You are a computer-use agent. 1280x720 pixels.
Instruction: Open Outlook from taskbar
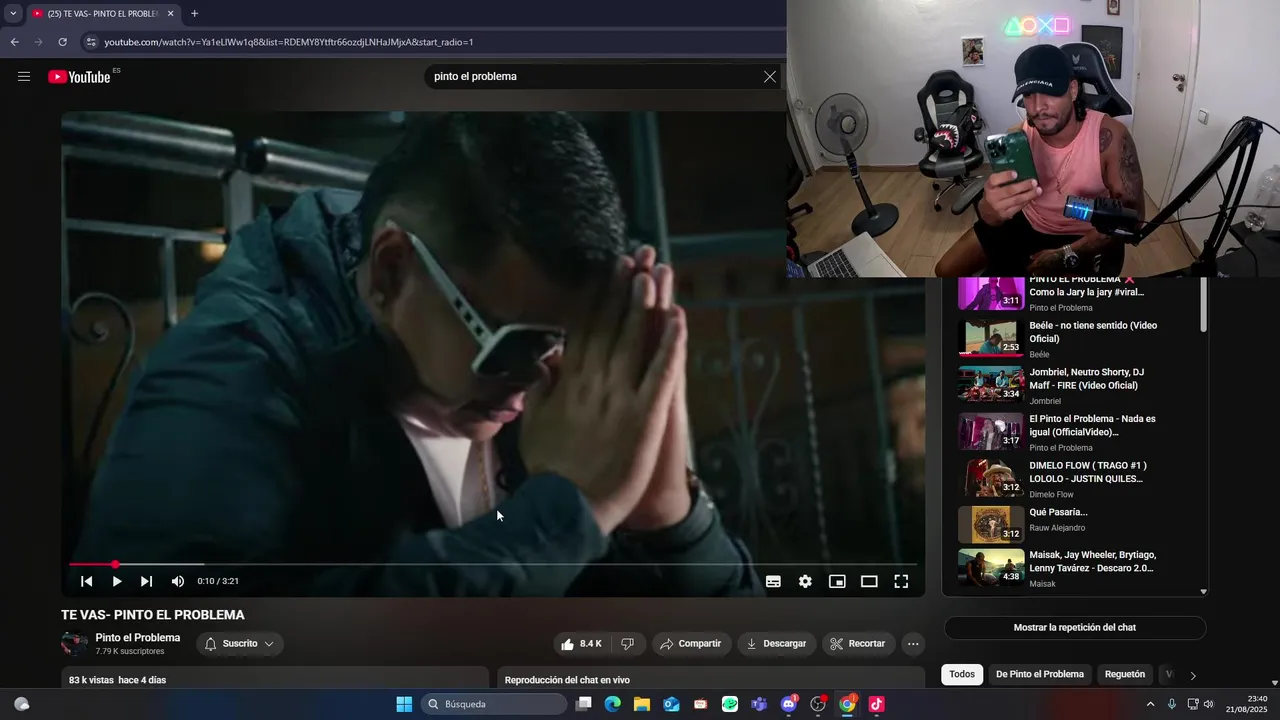pos(671,704)
